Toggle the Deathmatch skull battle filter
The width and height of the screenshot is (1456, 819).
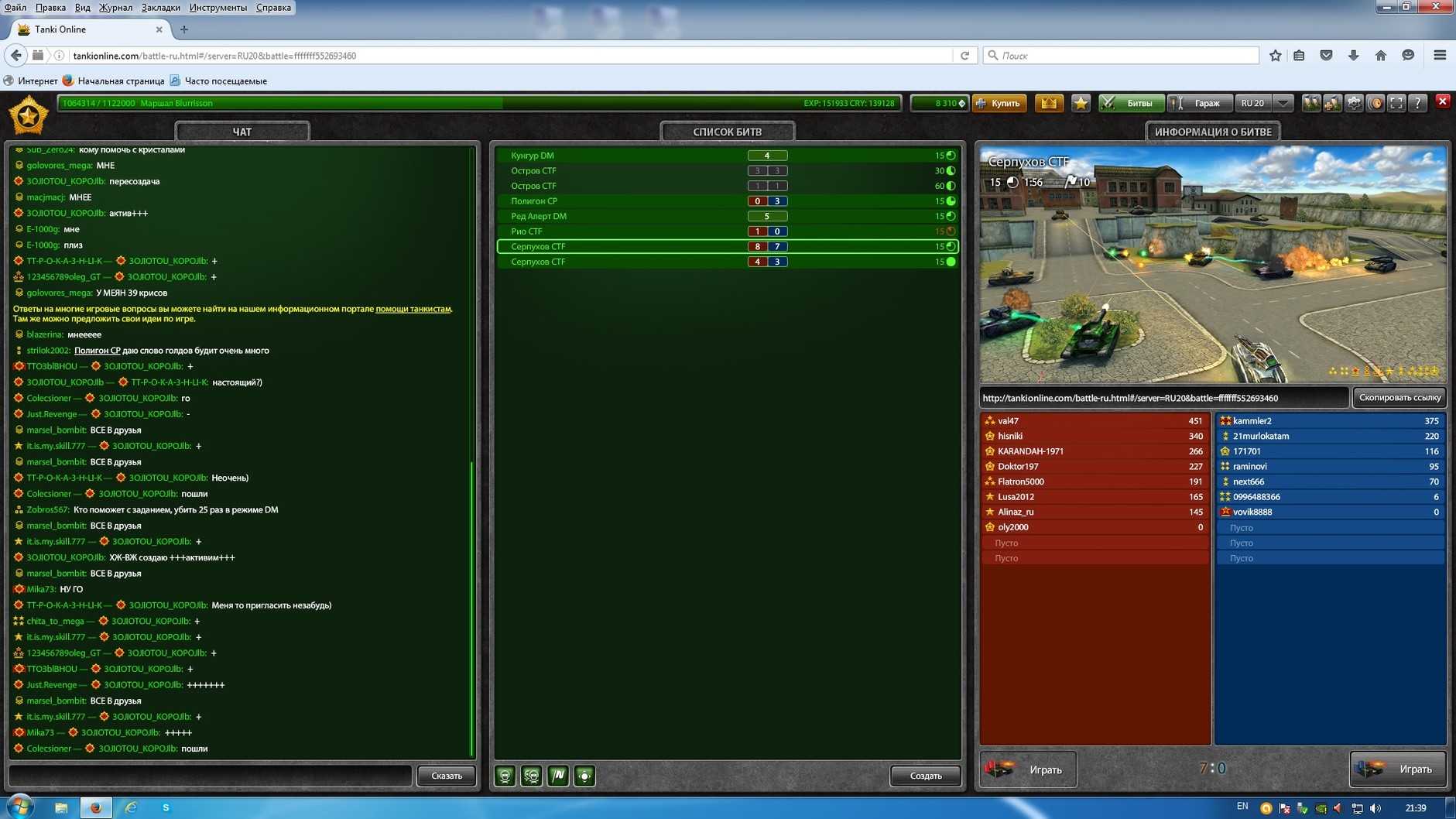coord(505,776)
